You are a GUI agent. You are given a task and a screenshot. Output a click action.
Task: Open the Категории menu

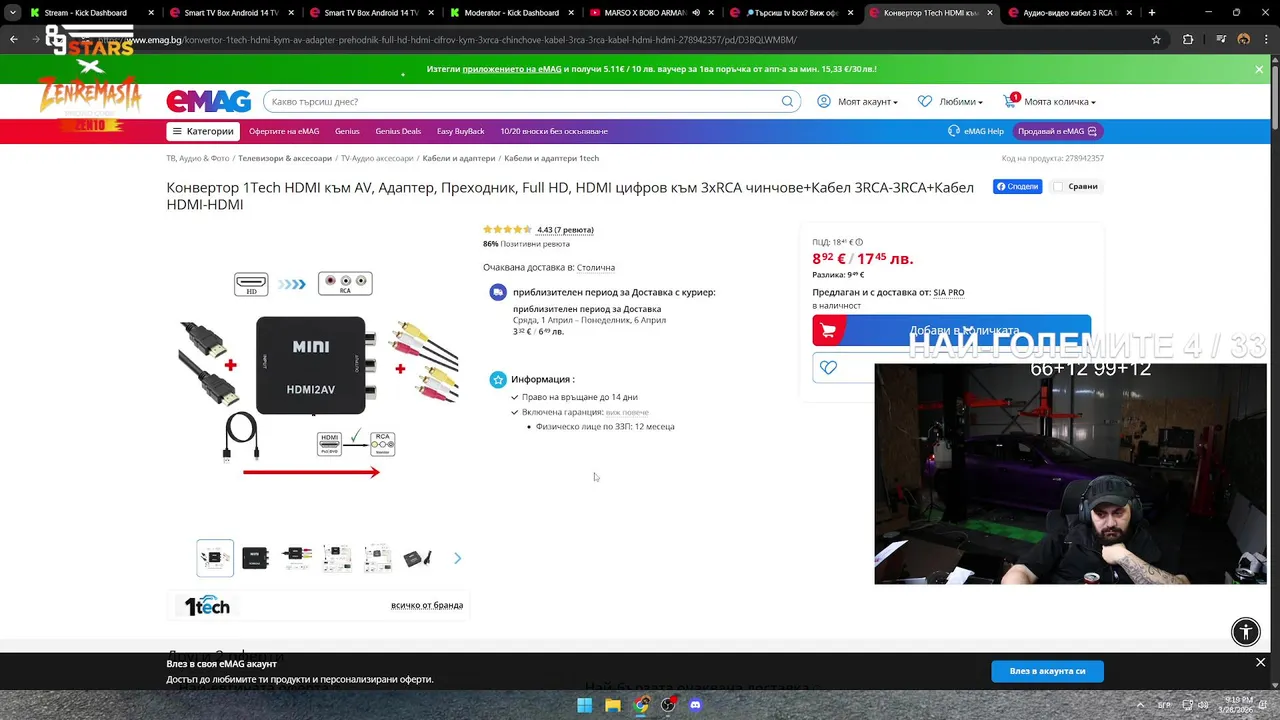click(202, 131)
